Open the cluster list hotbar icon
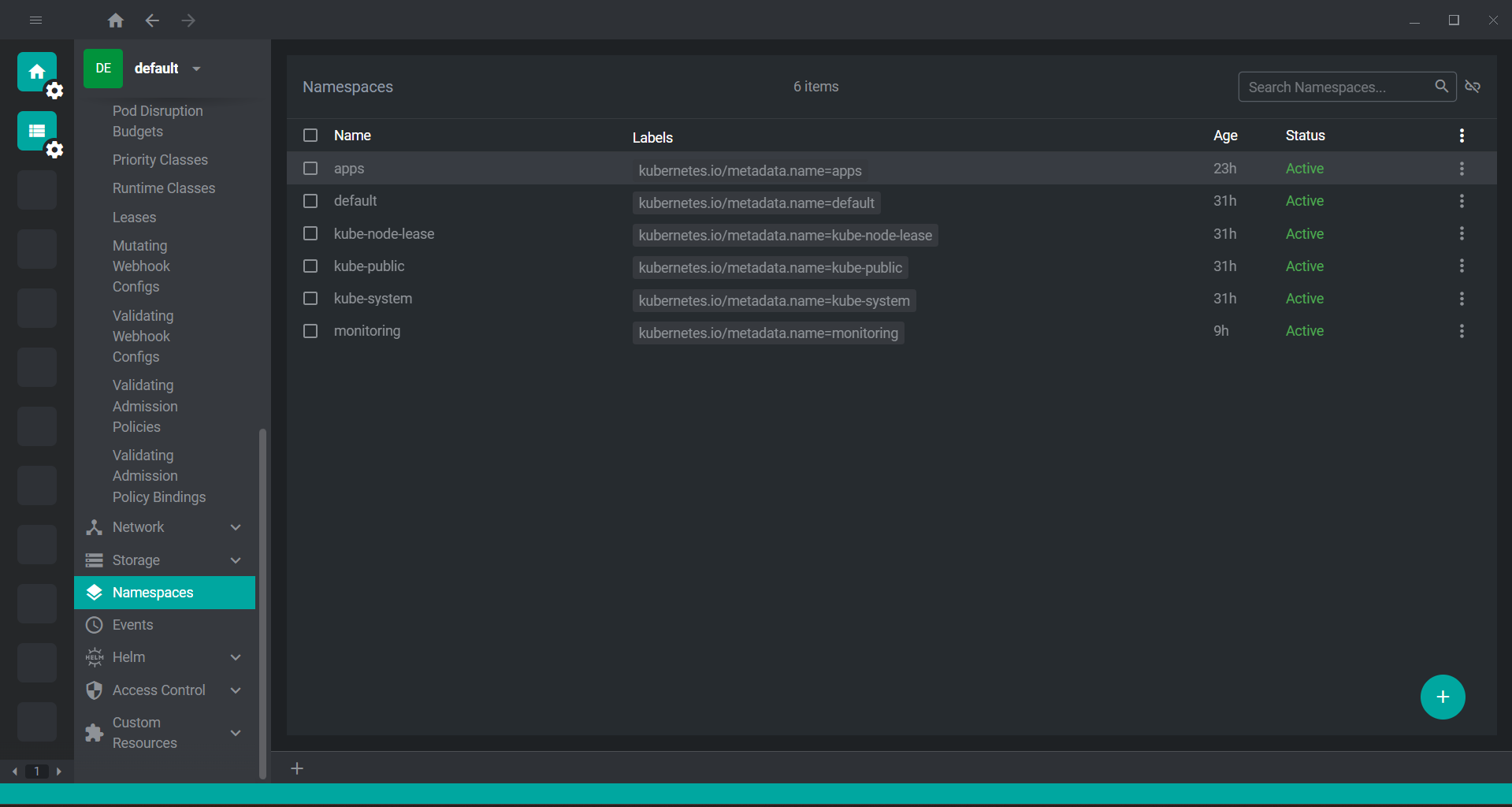Viewport: 1512px width, 807px height. pos(37,131)
